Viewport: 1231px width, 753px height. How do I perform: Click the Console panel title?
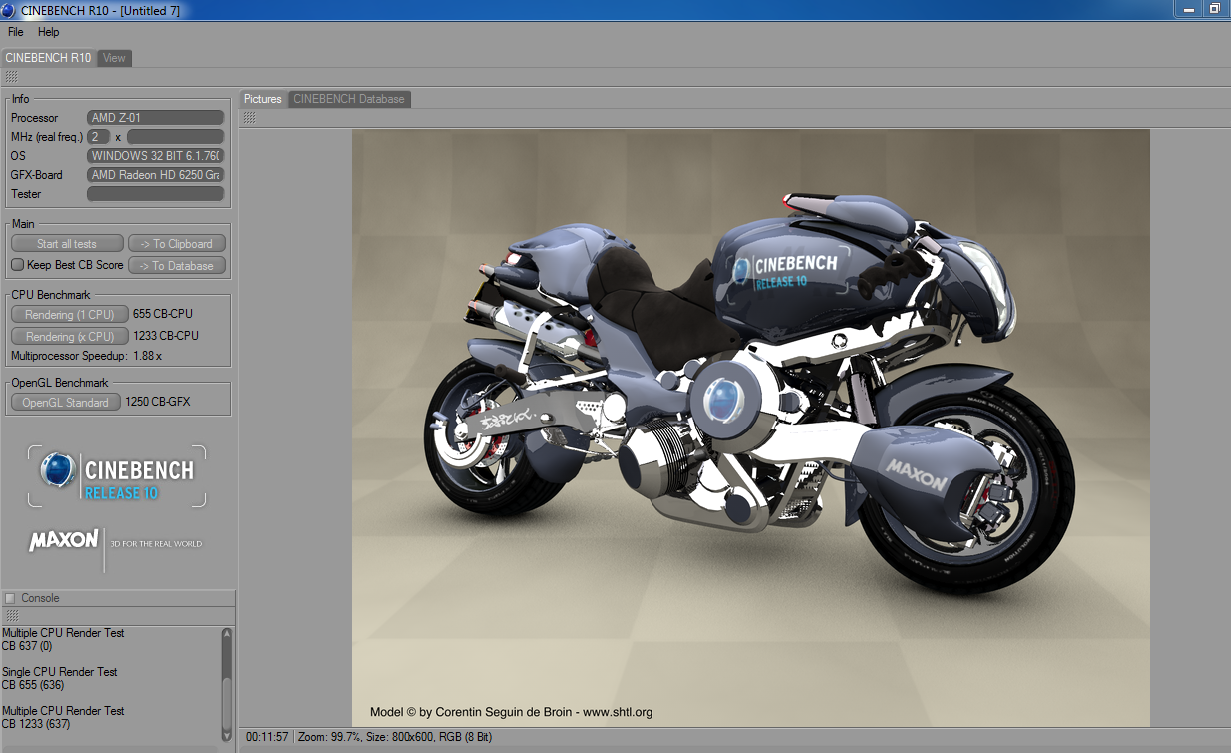41,598
